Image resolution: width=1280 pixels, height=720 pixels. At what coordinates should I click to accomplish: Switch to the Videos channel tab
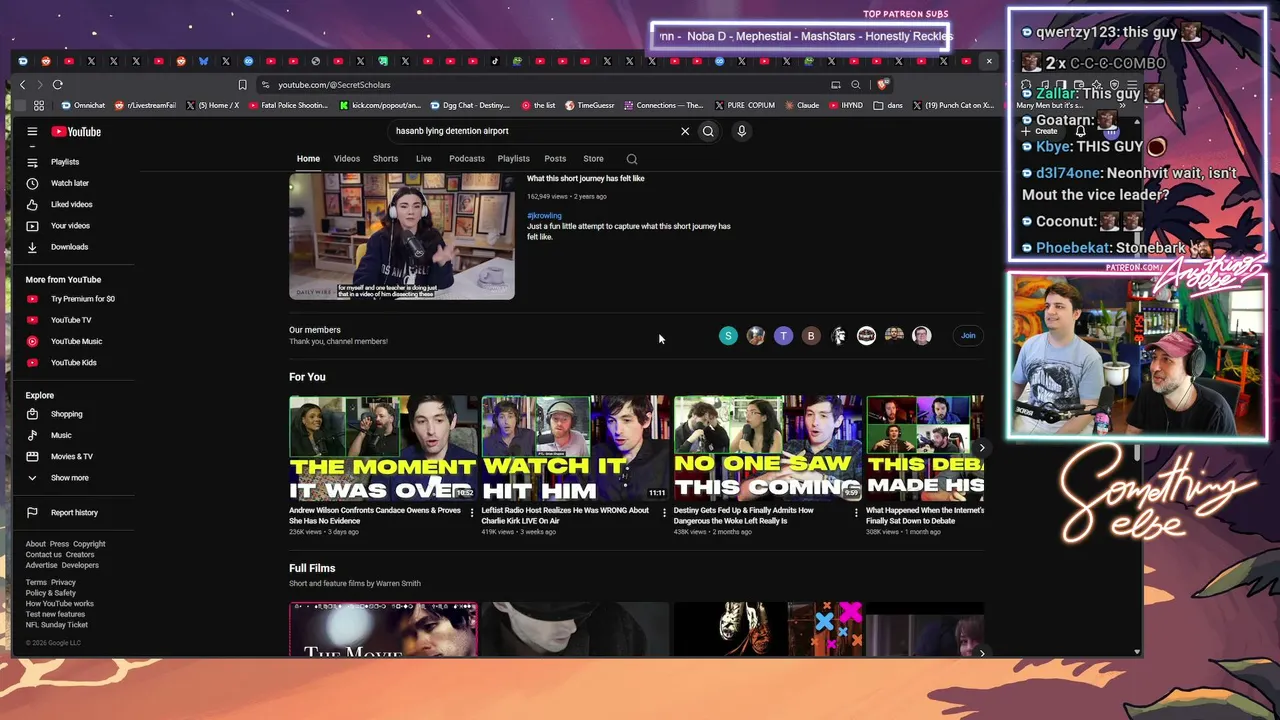[x=347, y=159]
